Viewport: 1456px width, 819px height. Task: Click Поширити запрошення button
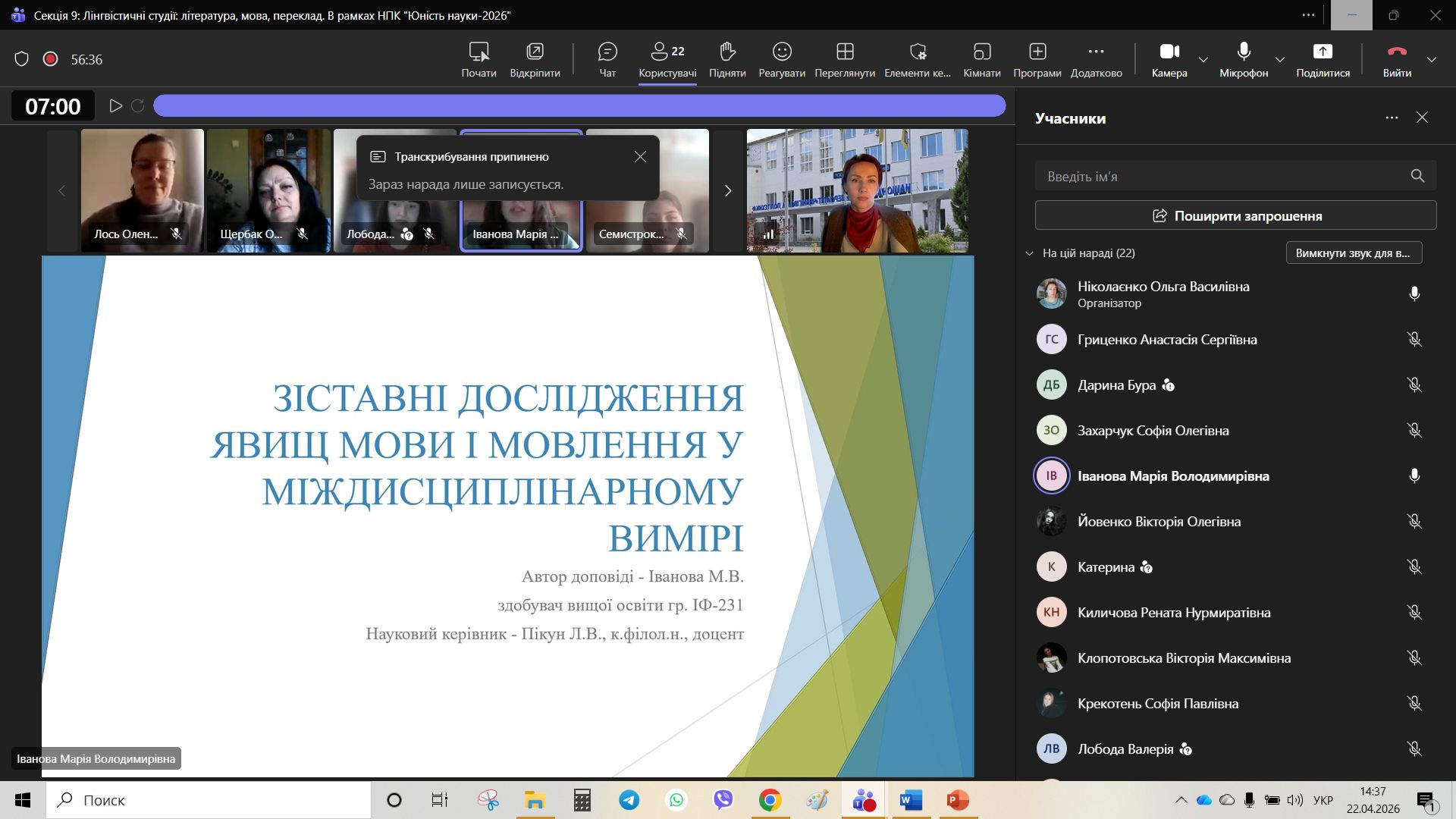[x=1235, y=215]
